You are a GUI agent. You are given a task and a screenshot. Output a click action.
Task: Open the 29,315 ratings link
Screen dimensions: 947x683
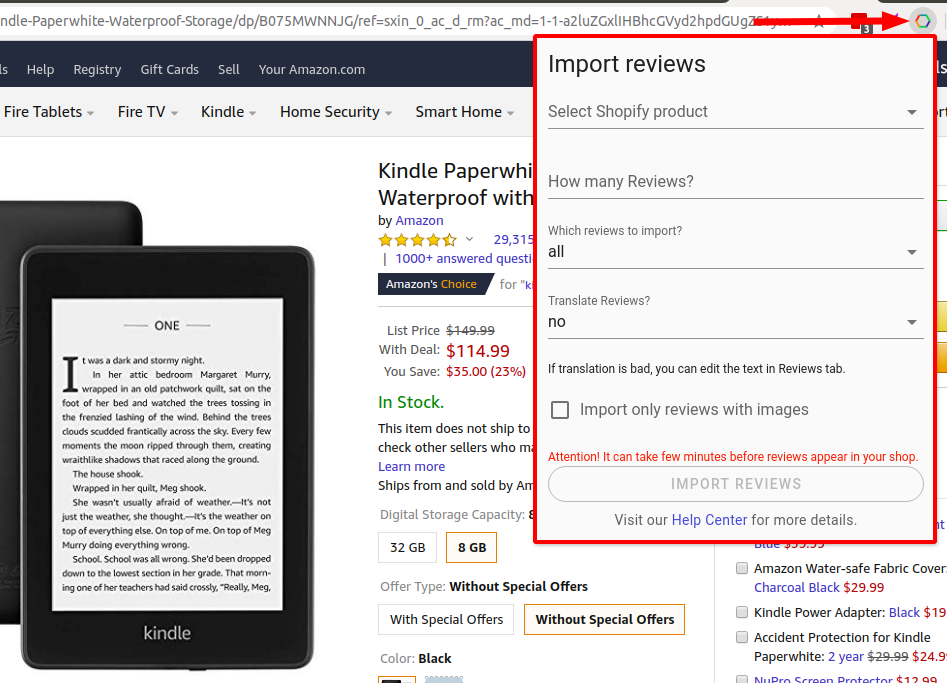pos(513,240)
